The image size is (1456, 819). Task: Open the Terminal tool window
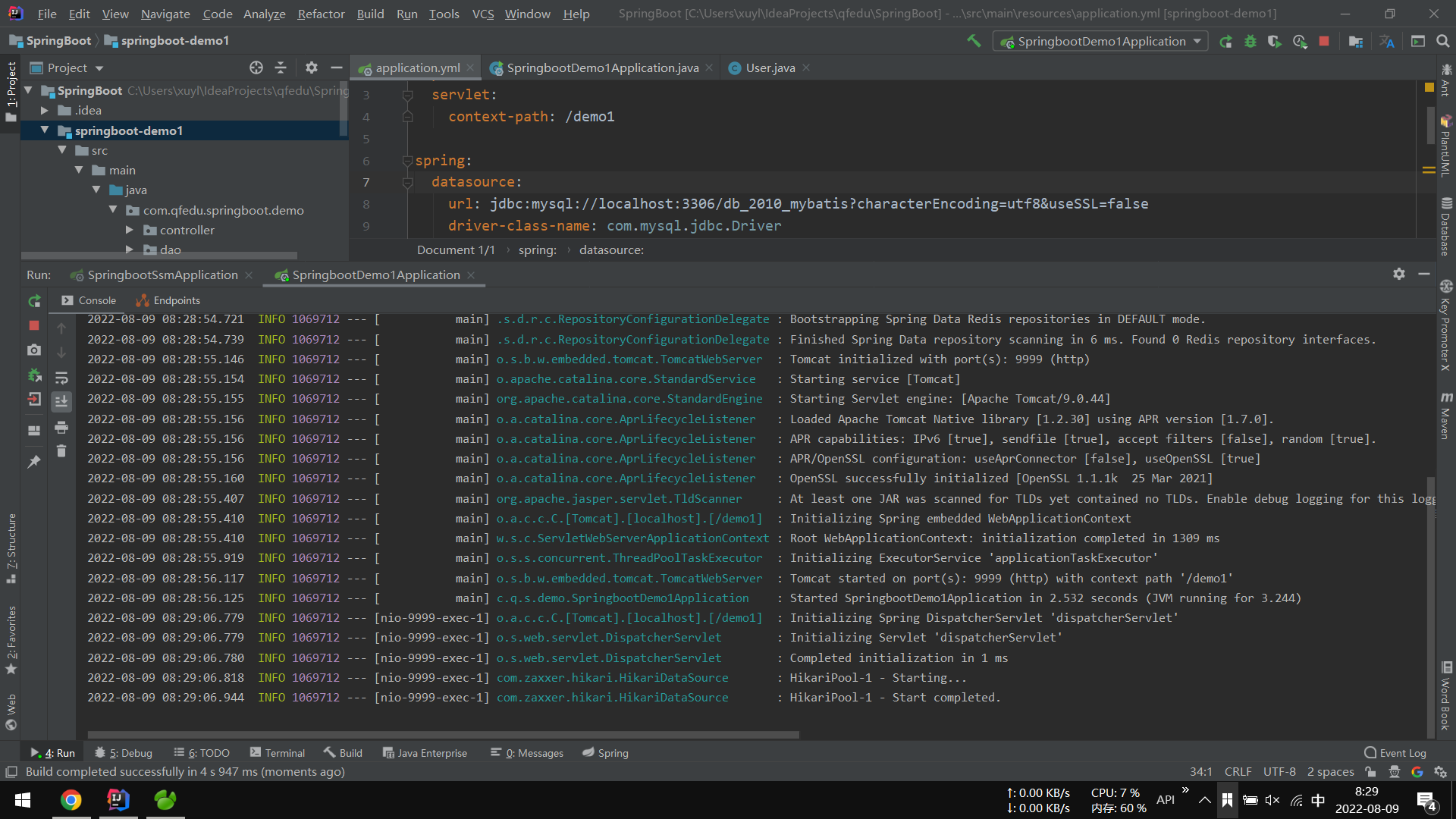pos(277,753)
